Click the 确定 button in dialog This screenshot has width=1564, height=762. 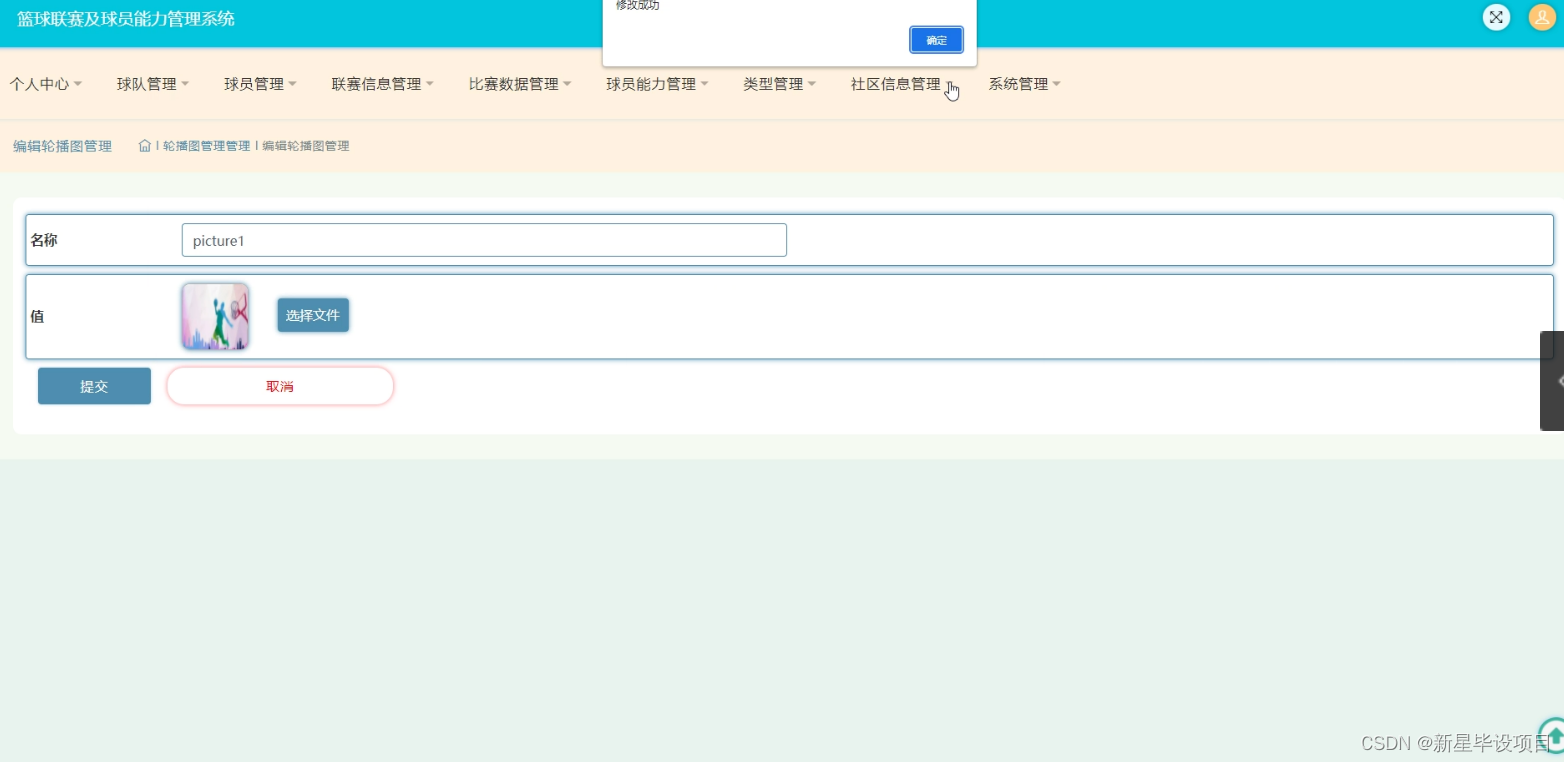click(x=936, y=40)
